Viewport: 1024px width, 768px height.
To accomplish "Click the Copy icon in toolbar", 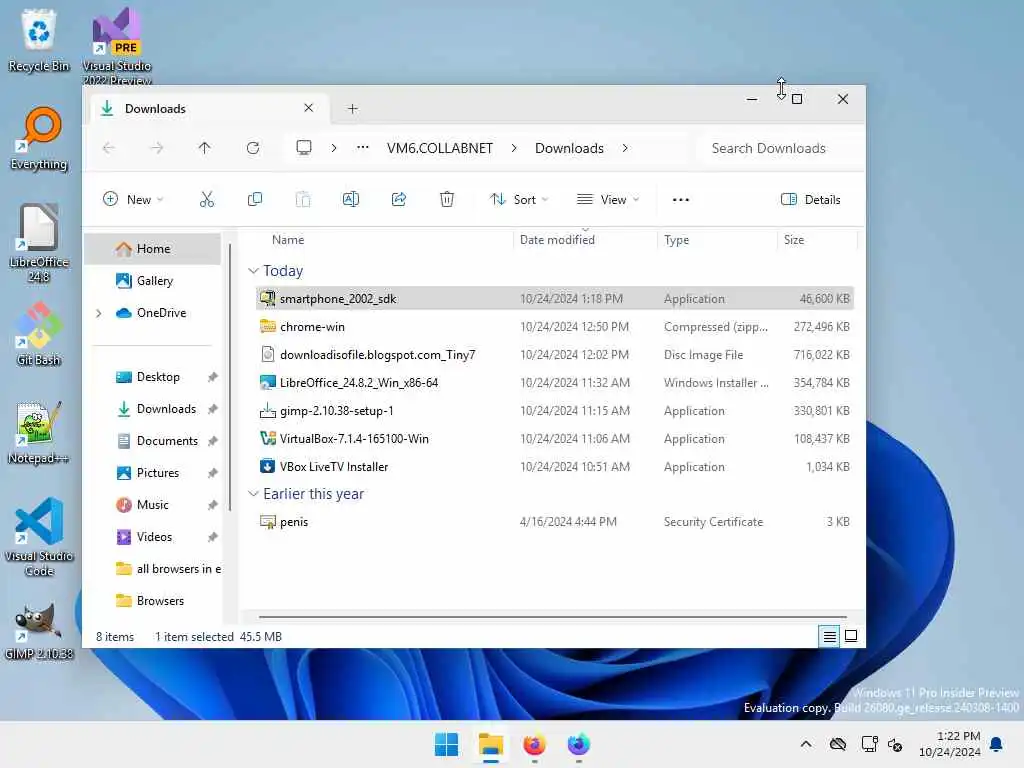I will click(255, 199).
